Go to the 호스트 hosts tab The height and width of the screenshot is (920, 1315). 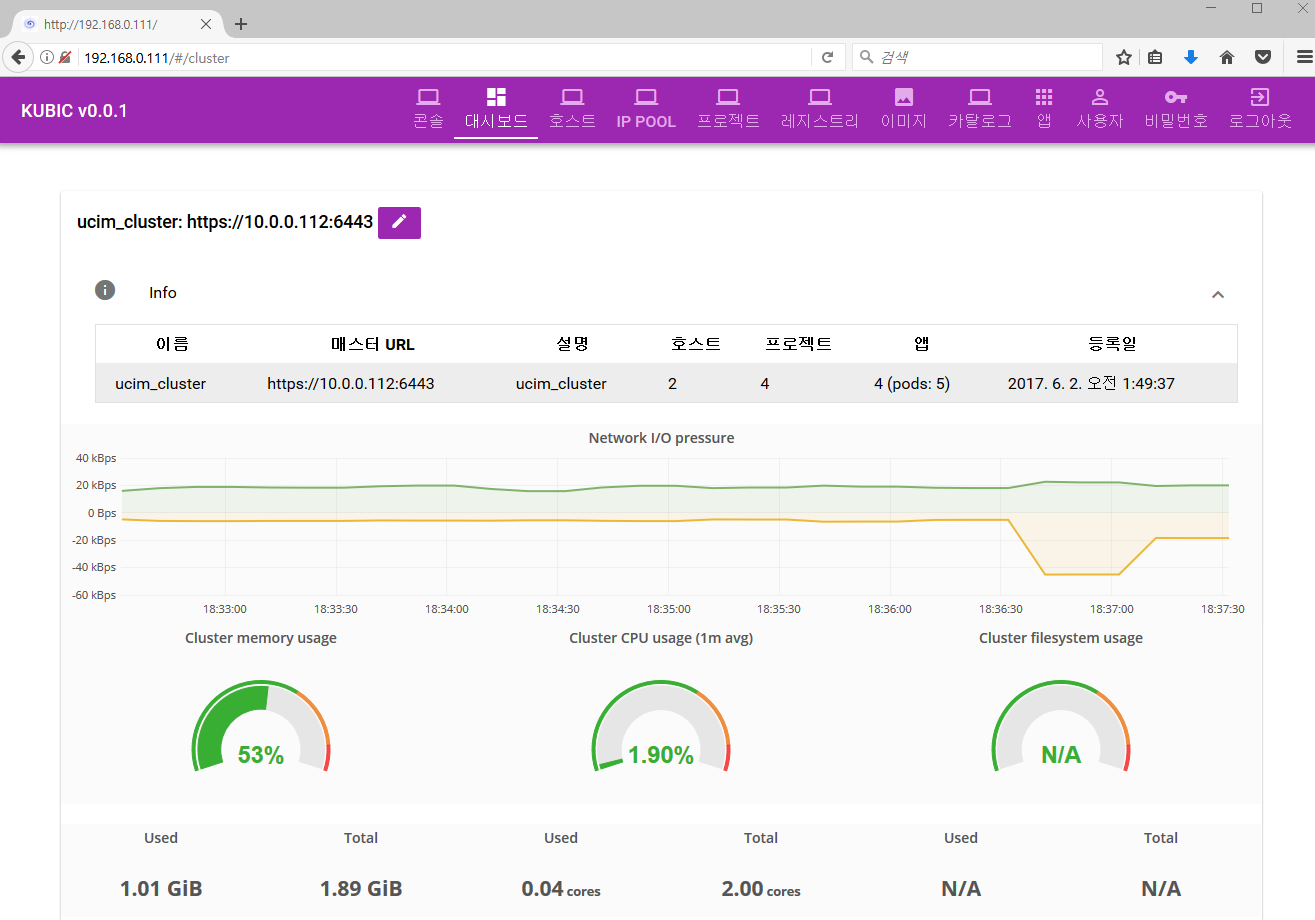click(x=572, y=109)
